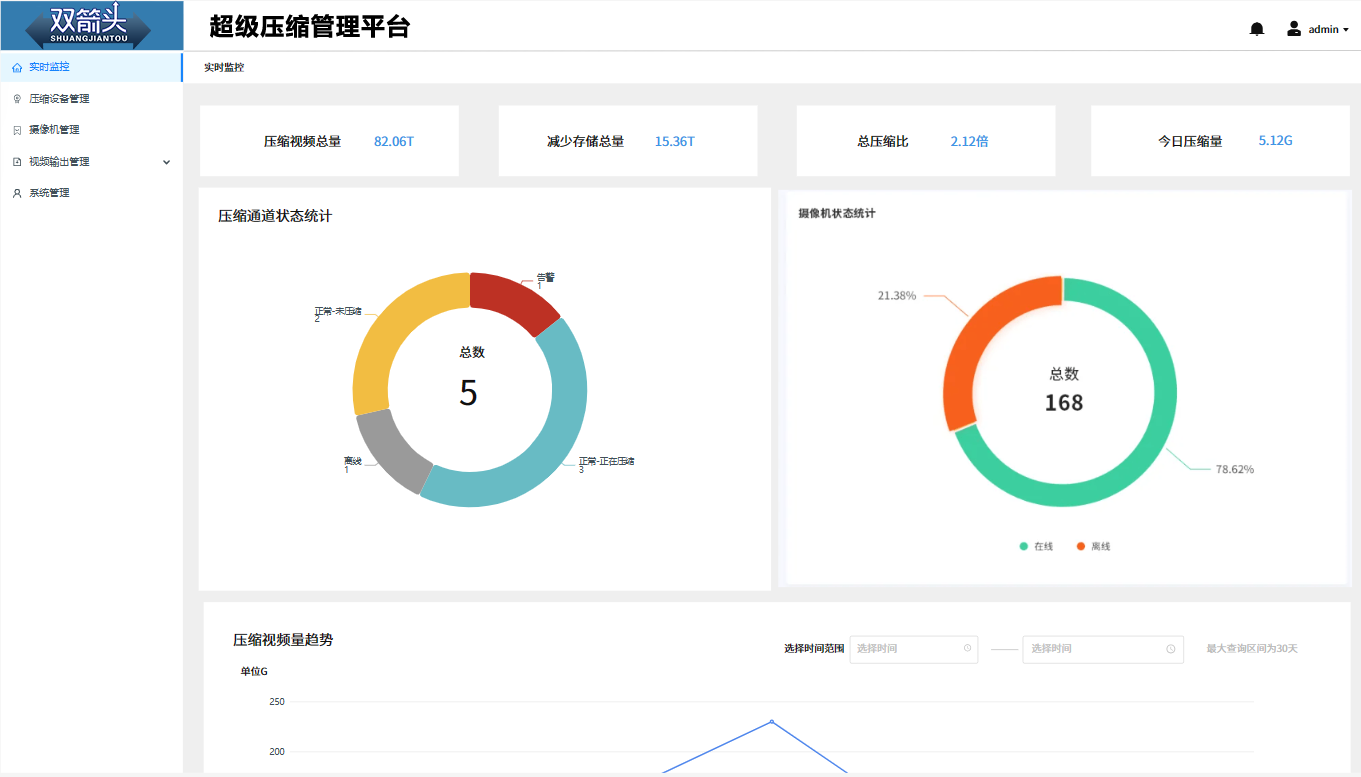Click the start time picker field
This screenshot has height=777, width=1361.
pyautogui.click(x=913, y=649)
